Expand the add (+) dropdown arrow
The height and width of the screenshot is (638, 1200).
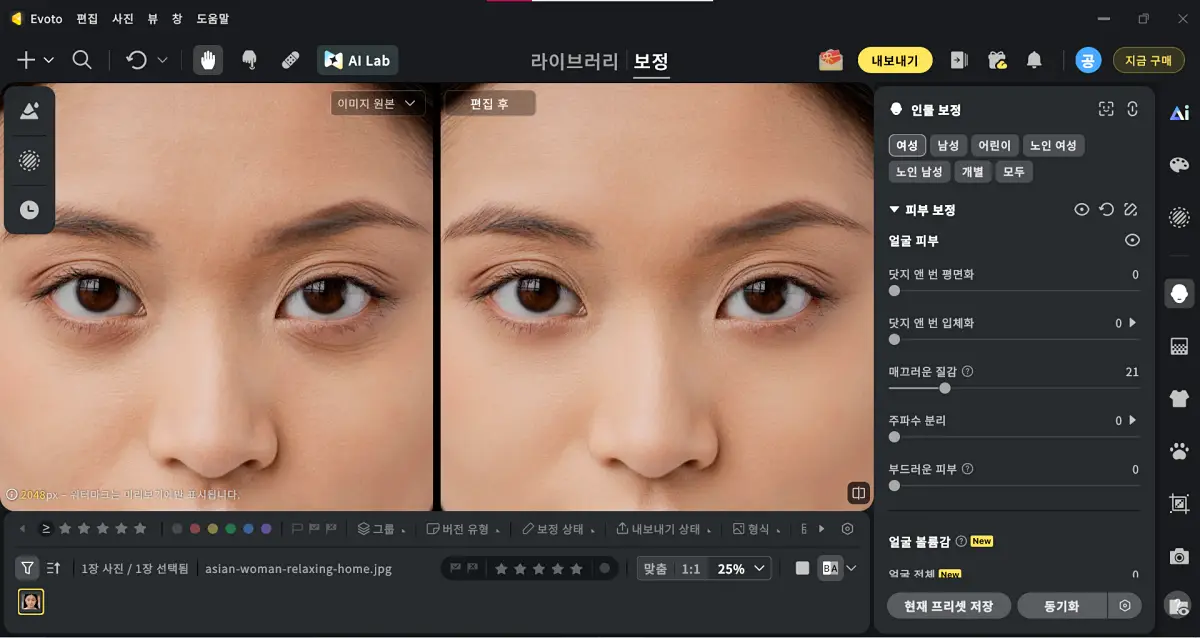[x=49, y=60]
